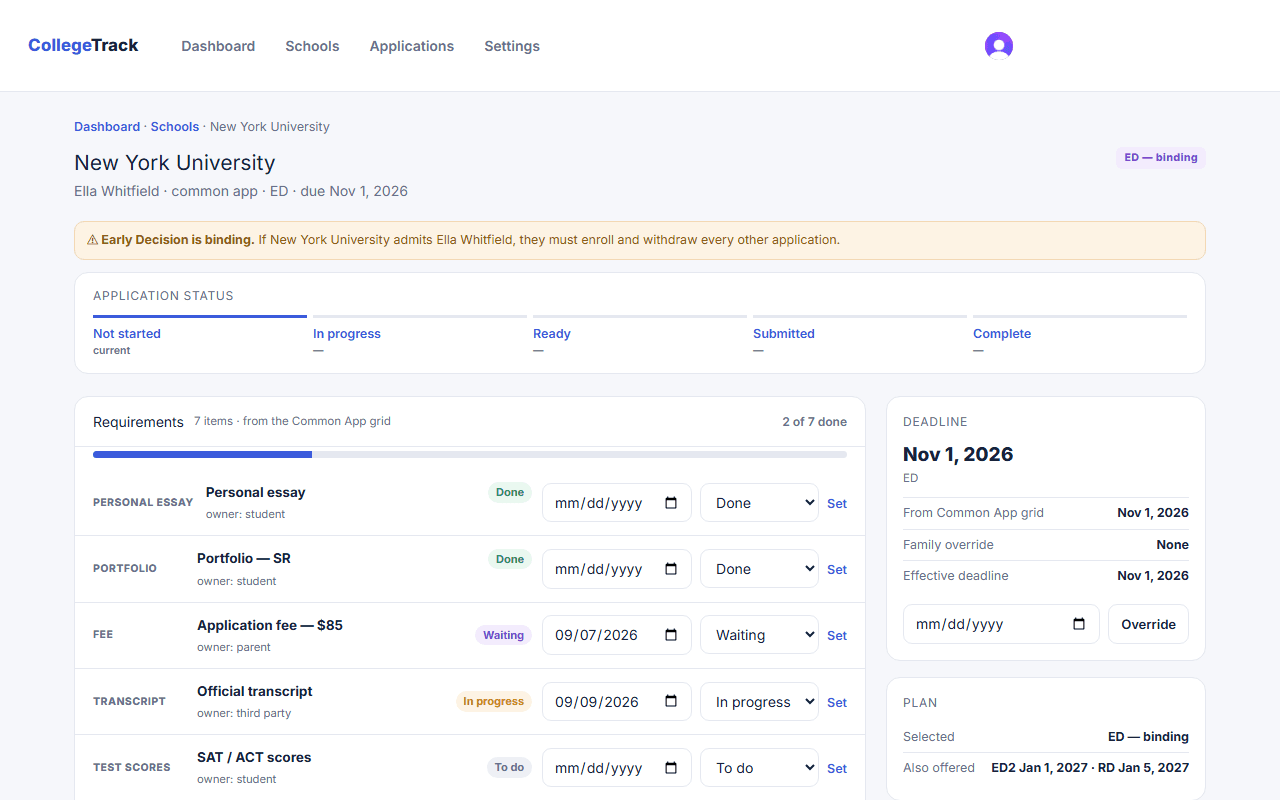
Task: Open Portfolio status dropdown
Action: [x=759, y=569]
